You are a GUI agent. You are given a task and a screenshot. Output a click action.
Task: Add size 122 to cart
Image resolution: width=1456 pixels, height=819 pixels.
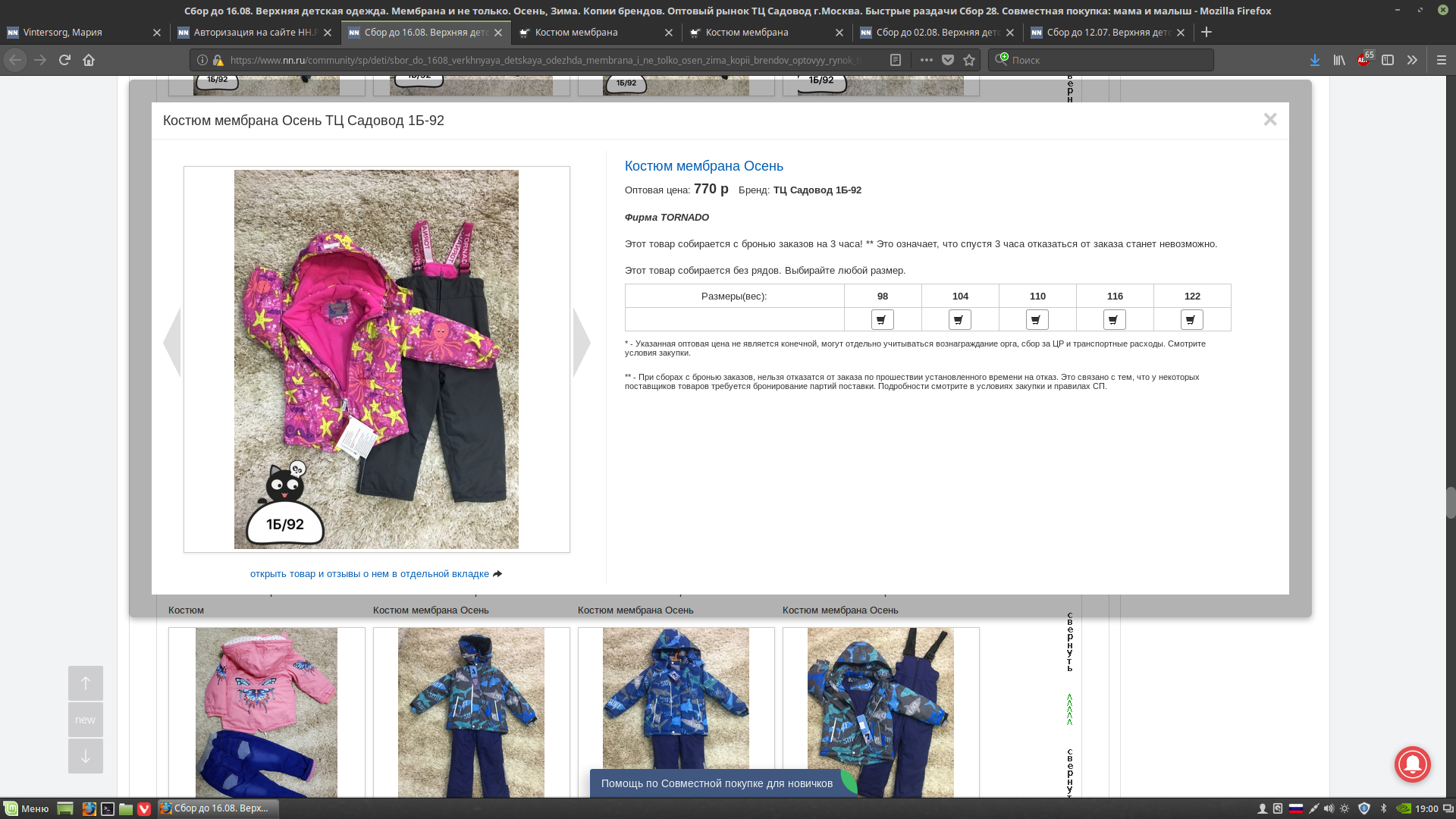pos(1191,320)
